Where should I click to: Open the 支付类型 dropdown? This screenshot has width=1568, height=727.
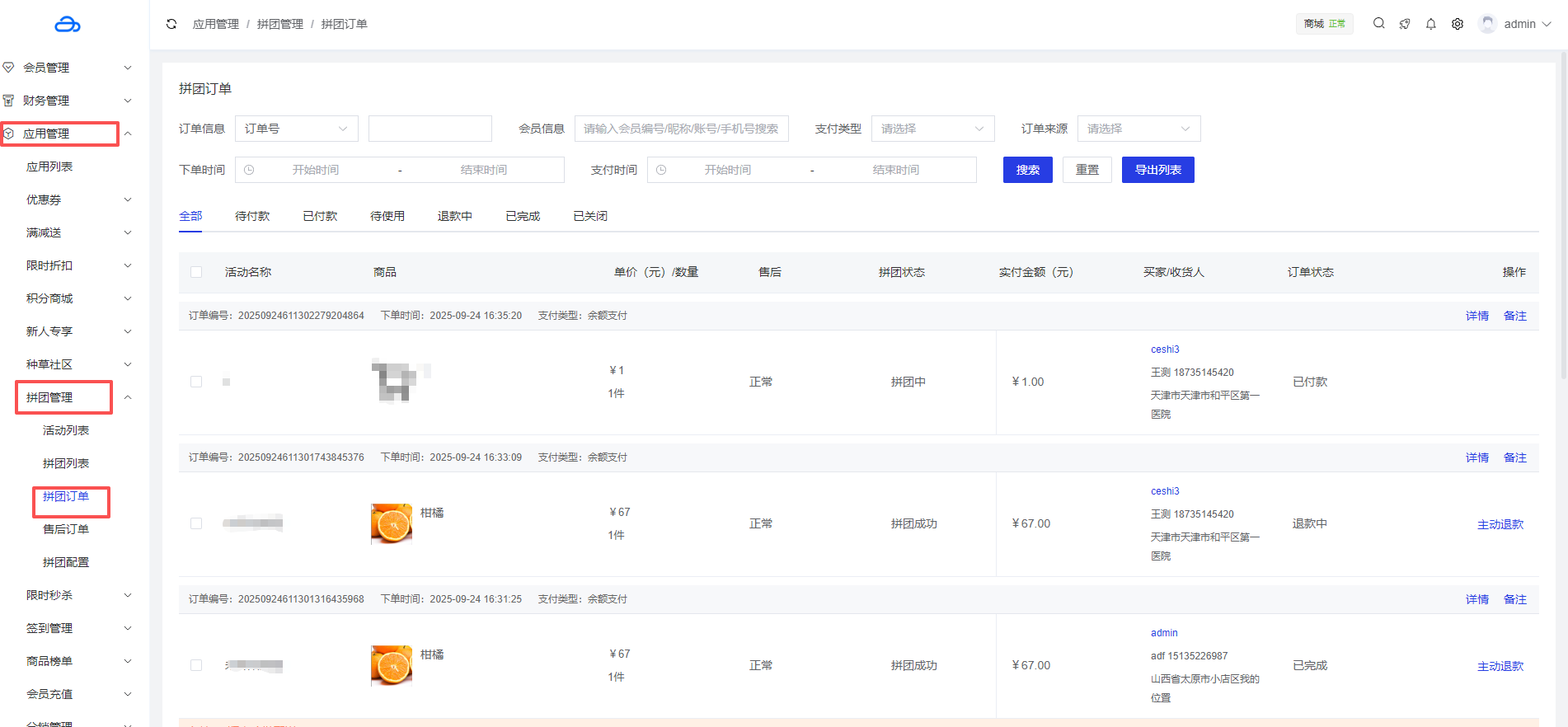(x=932, y=129)
